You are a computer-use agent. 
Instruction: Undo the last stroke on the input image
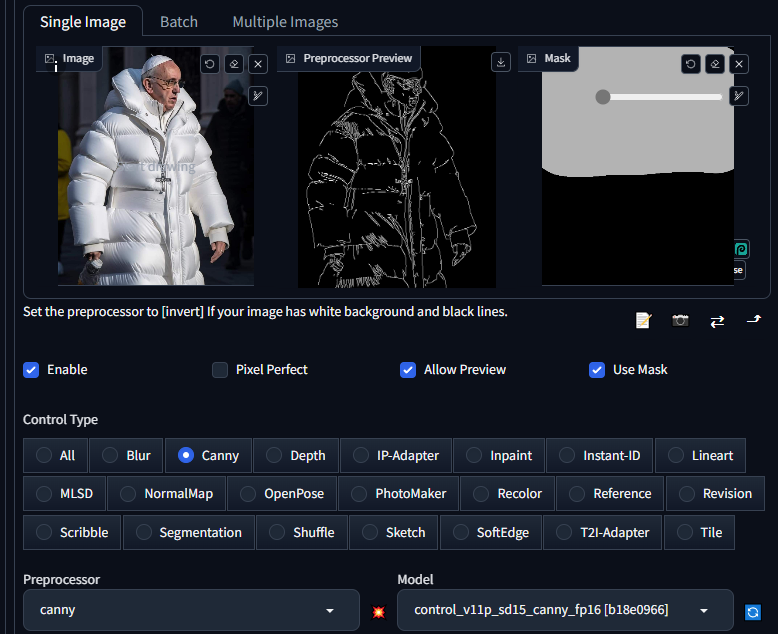point(210,64)
